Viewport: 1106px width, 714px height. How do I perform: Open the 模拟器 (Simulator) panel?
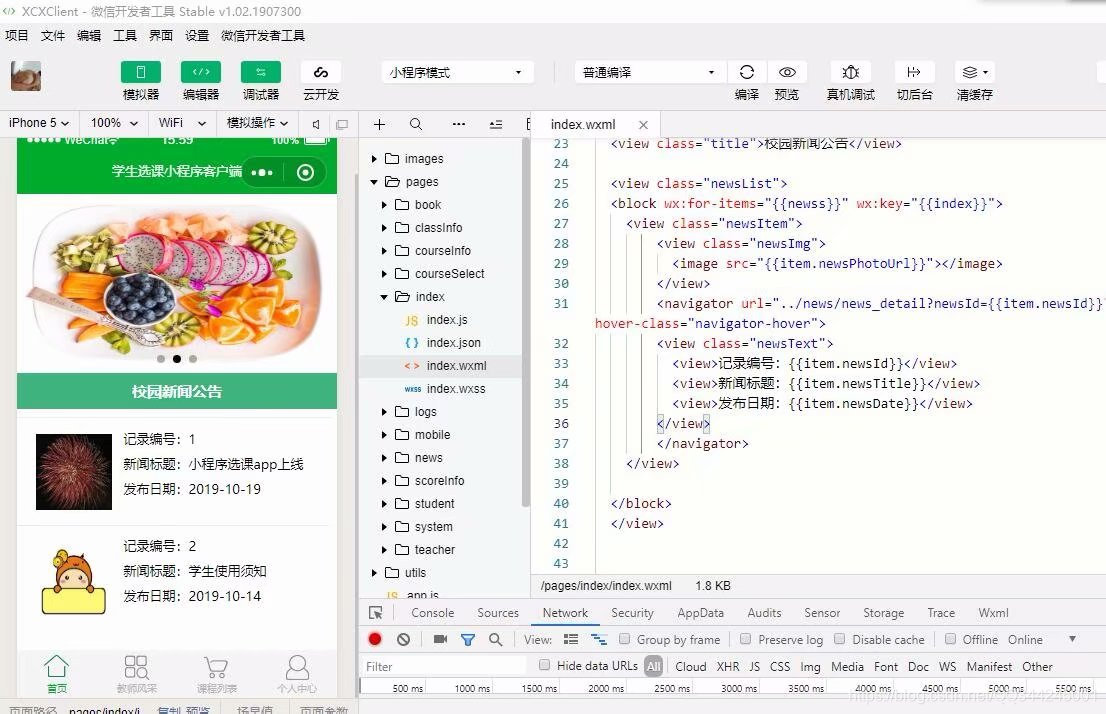click(x=140, y=80)
